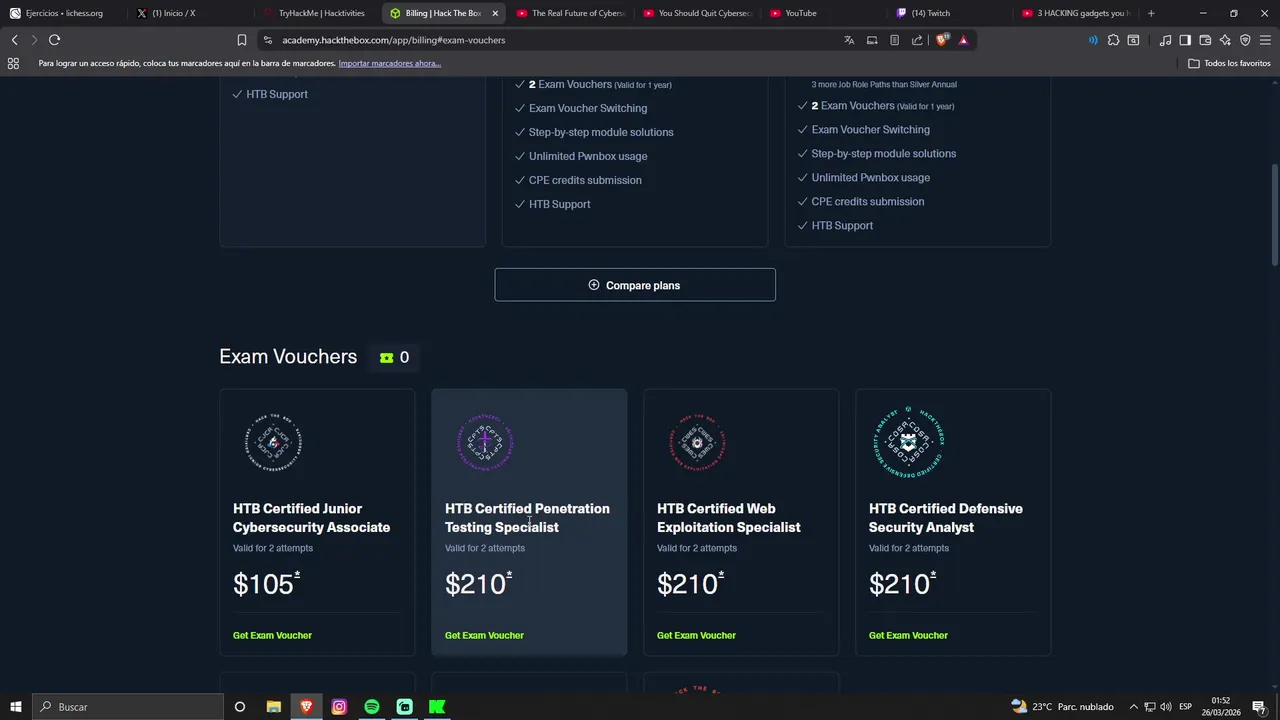Image resolution: width=1280 pixels, height=720 pixels.
Task: Click the Cortana circle on taskbar
Action: click(x=240, y=707)
